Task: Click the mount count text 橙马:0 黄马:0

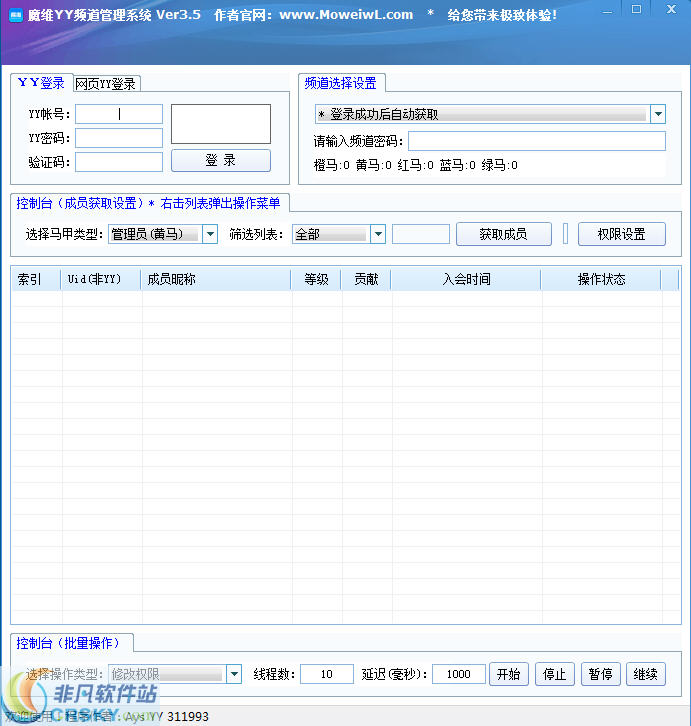Action: click(x=352, y=165)
